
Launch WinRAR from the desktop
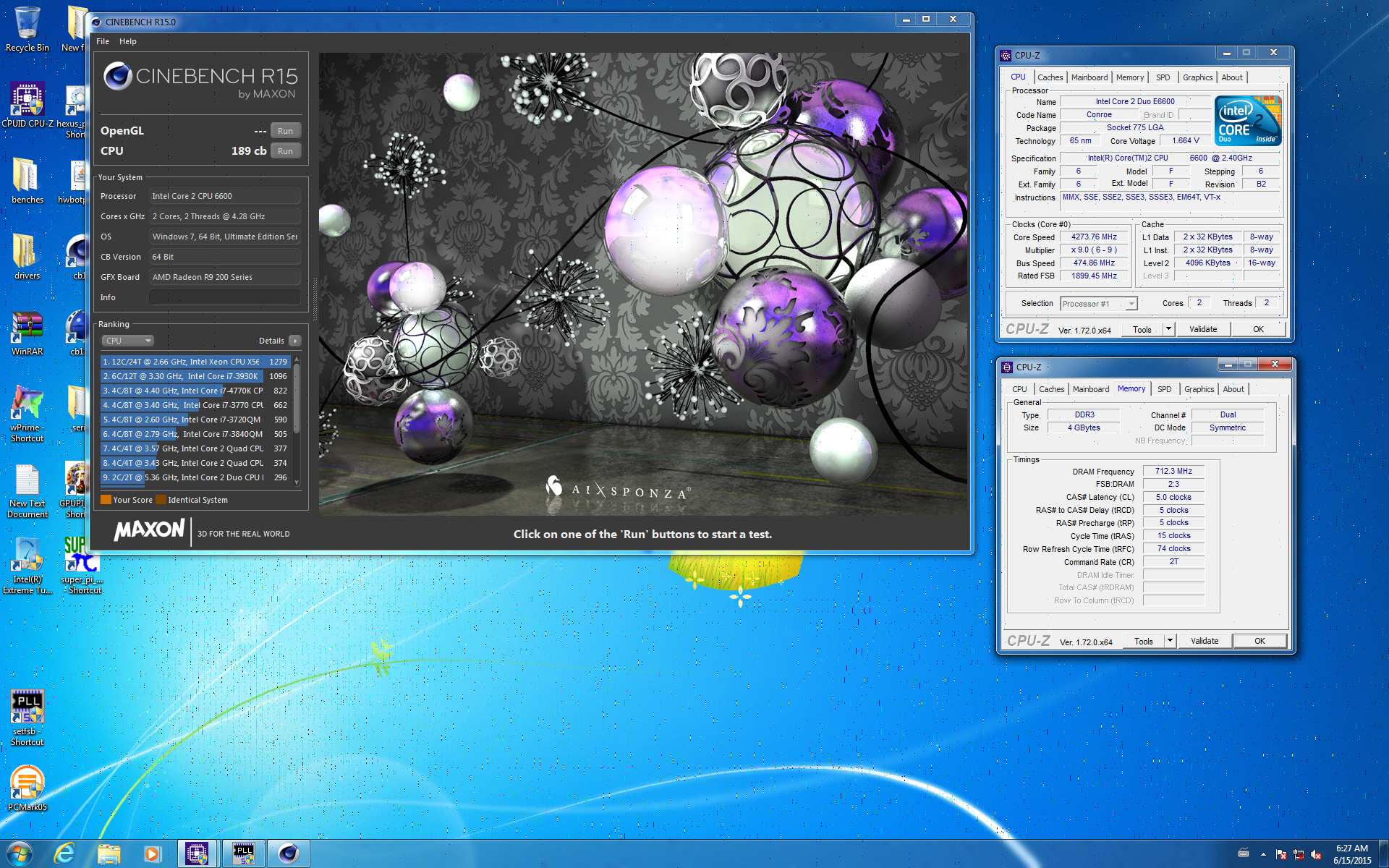(27, 333)
